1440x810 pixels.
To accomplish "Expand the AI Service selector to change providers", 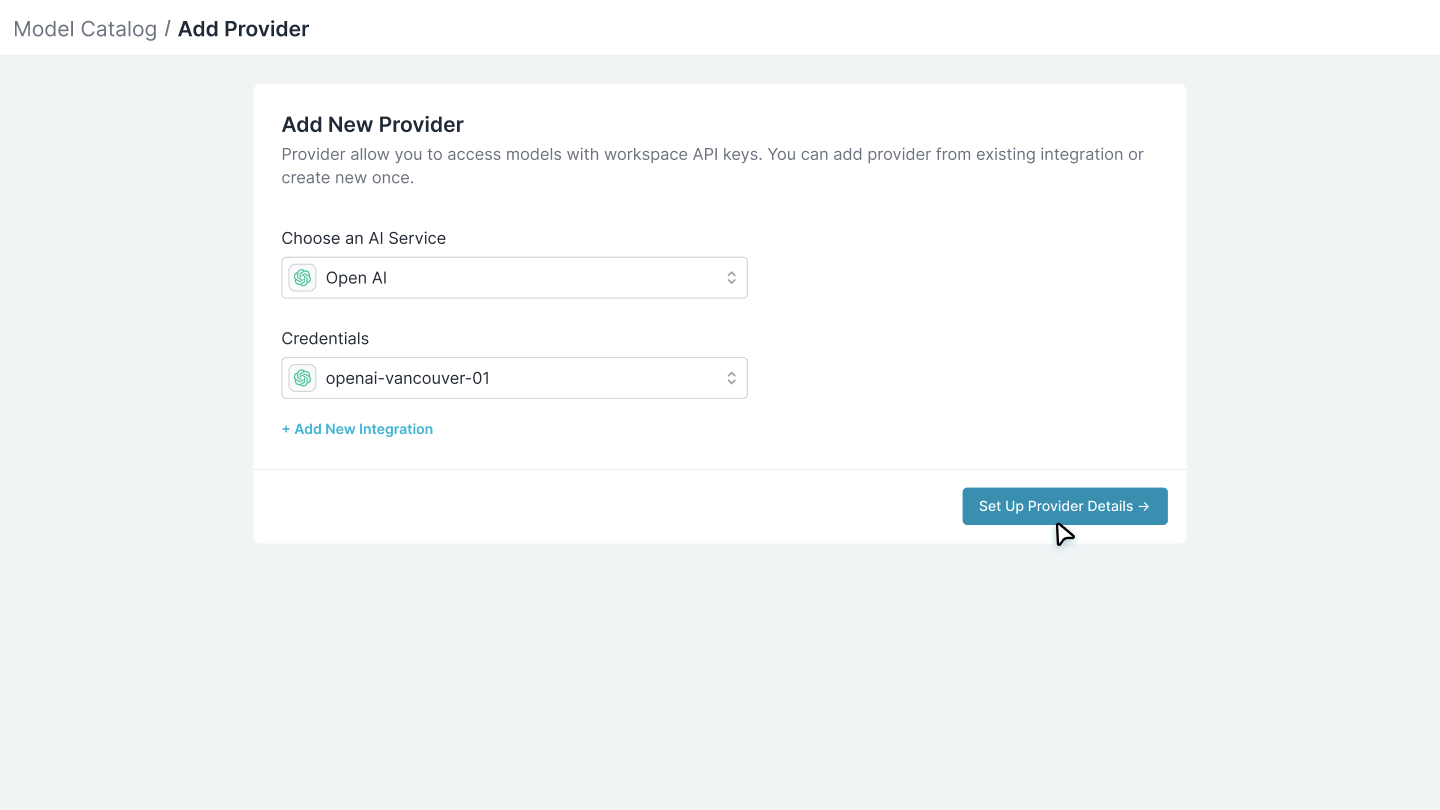I will tap(514, 277).
